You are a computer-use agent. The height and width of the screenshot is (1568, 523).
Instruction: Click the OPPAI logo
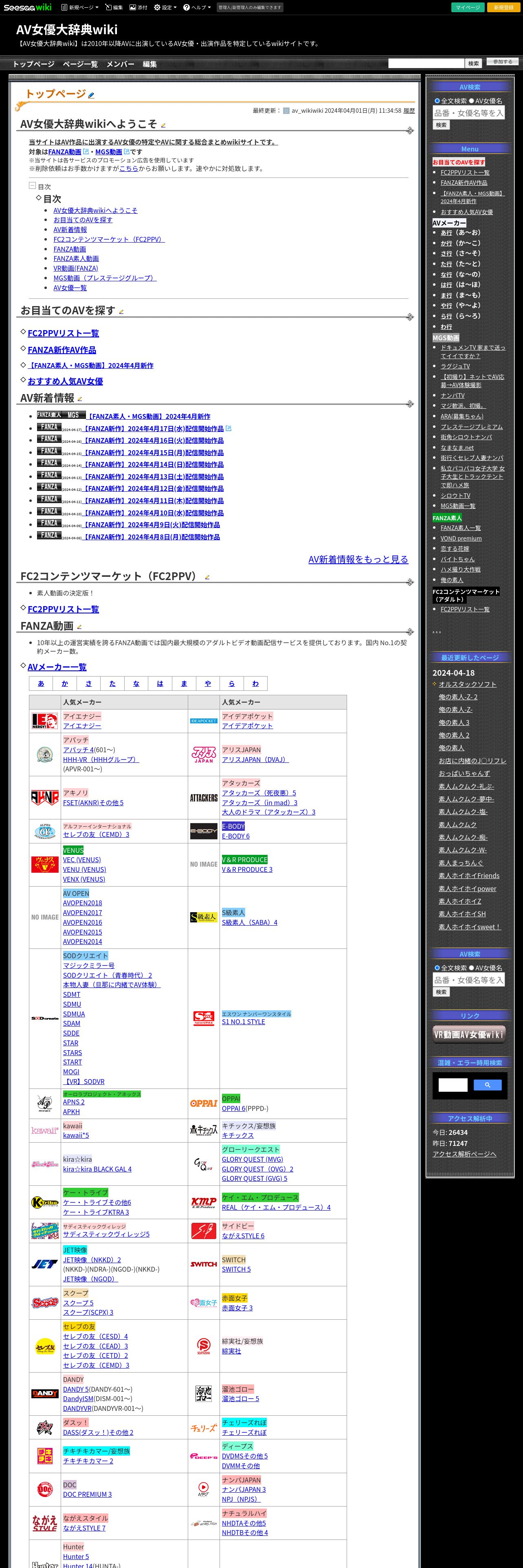[203, 1103]
